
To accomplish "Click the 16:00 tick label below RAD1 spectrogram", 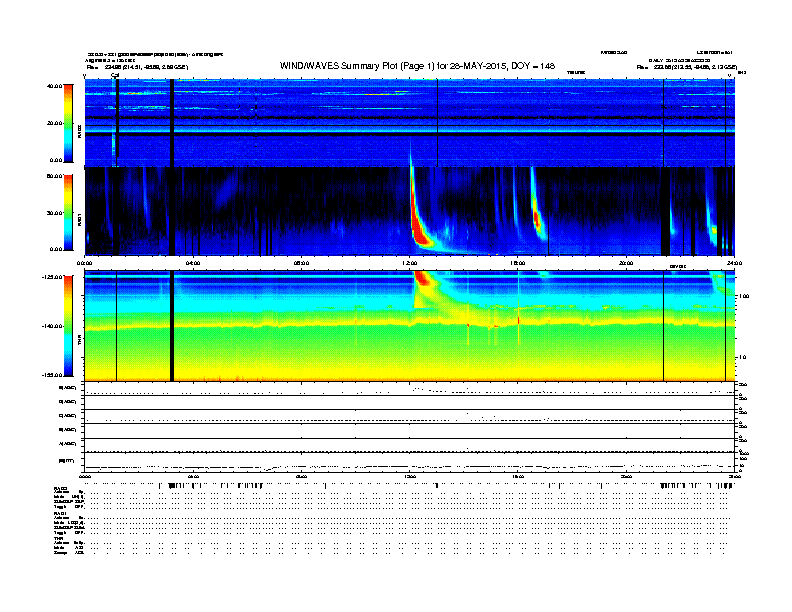I will (518, 263).
